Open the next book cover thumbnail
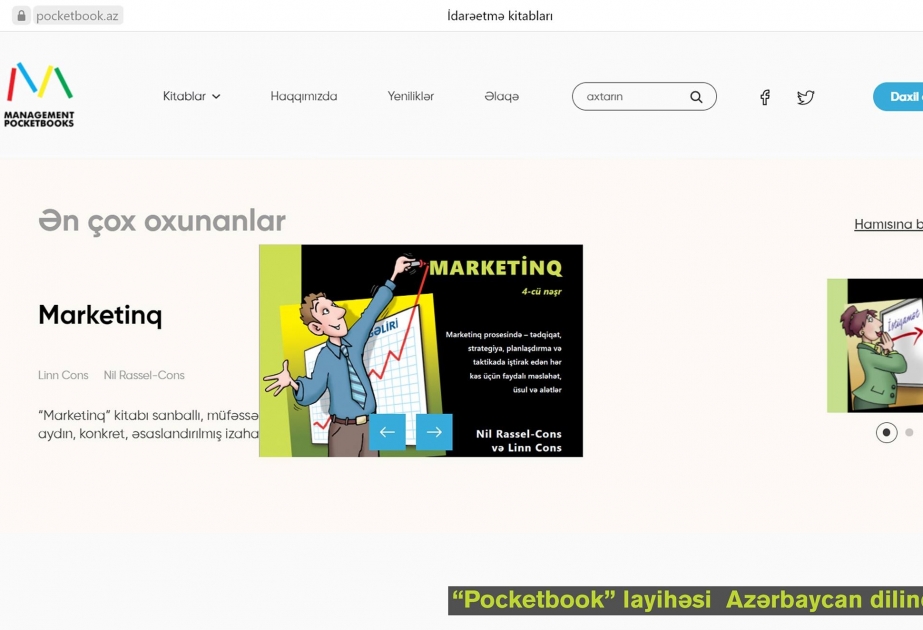This screenshot has height=630, width=923. [x=875, y=346]
